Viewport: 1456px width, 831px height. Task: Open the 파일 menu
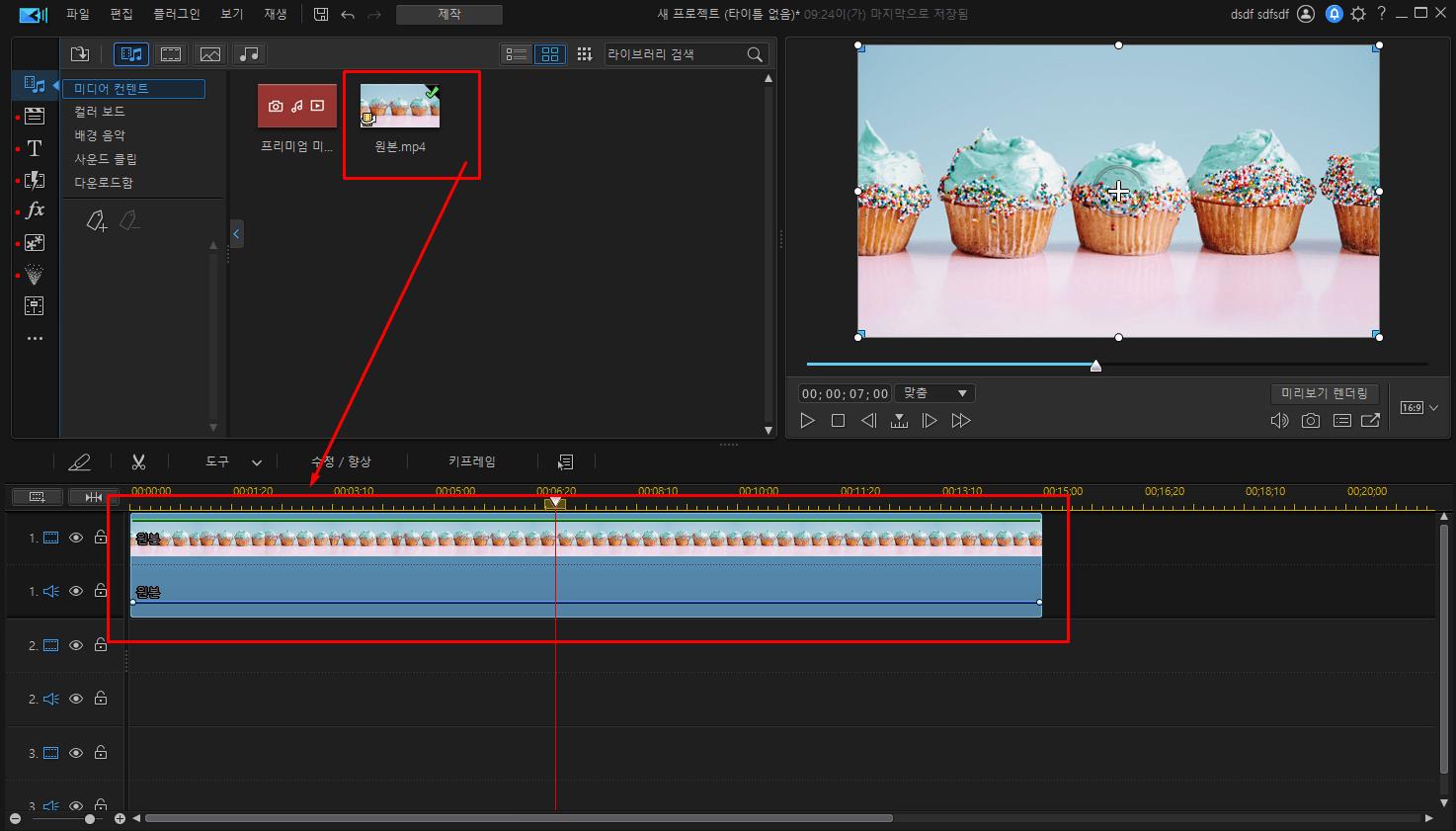pos(78,14)
